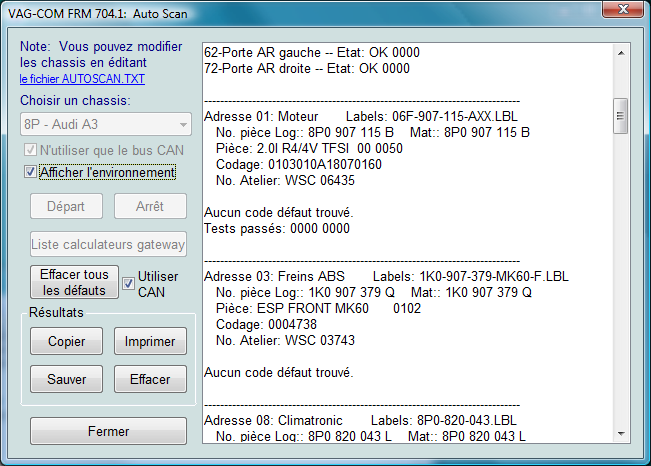Save results with the Sauver button

point(66,379)
